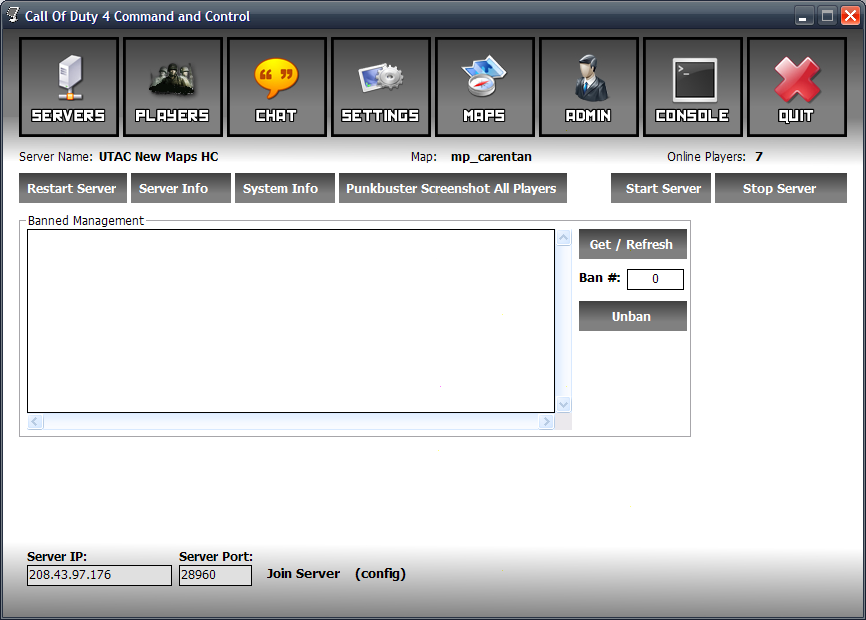Viewport: 866px width, 620px height.
Task: Click the online players count 7
Action: 759,157
